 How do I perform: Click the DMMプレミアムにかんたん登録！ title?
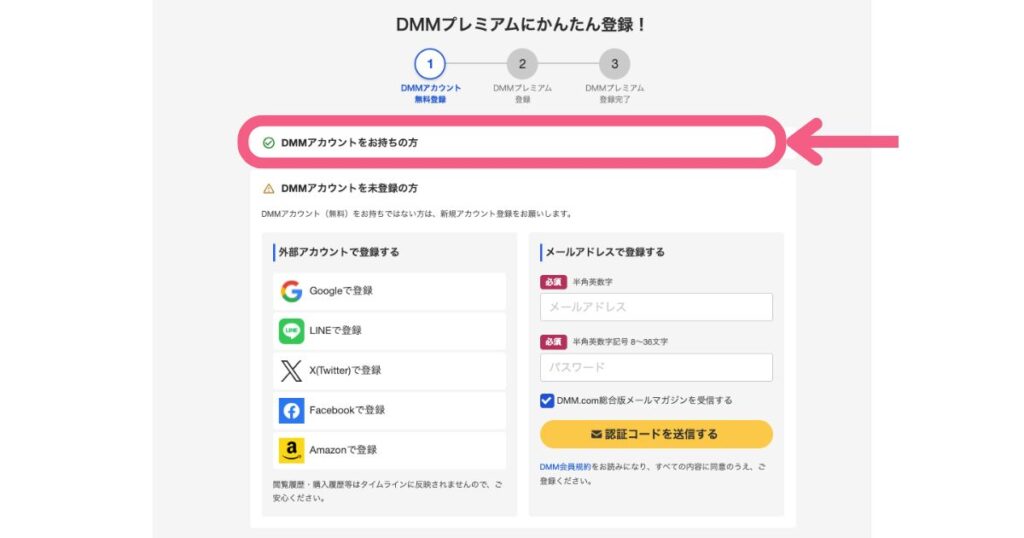click(521, 25)
